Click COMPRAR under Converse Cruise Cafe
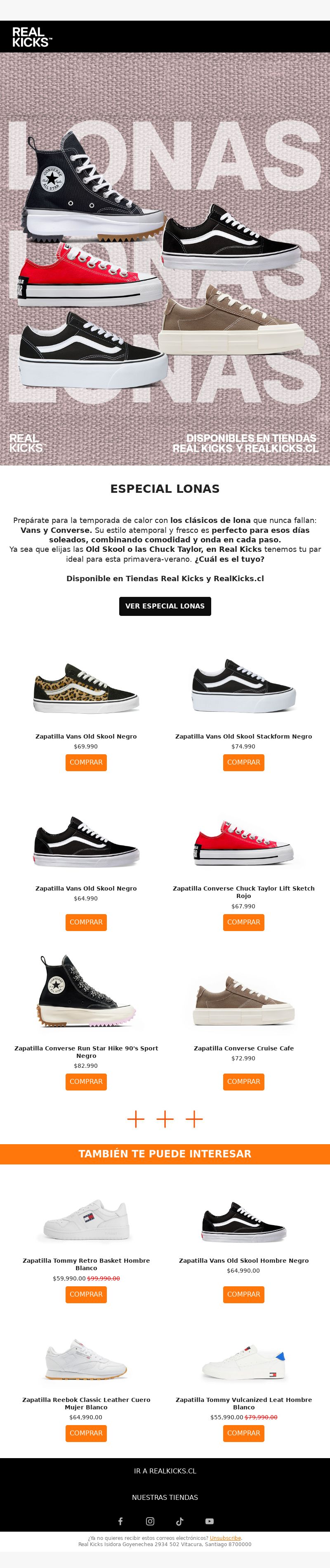 tap(244, 1082)
